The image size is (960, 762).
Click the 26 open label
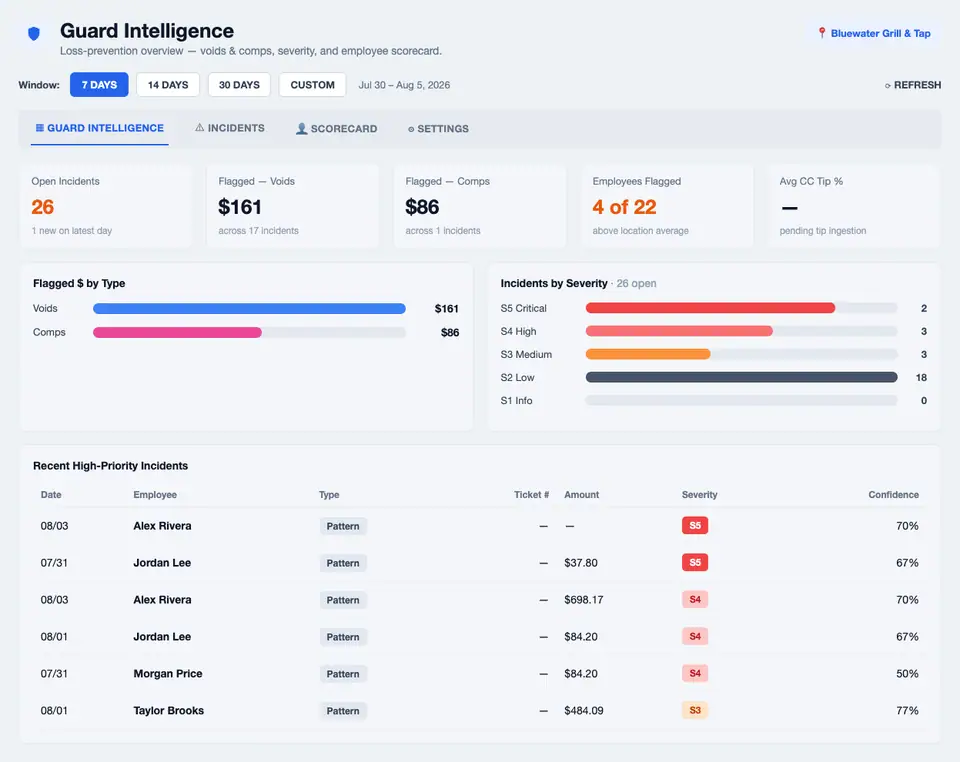click(x=636, y=283)
